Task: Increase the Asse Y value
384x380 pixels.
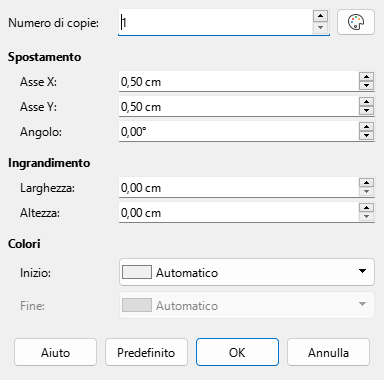Action: click(366, 102)
